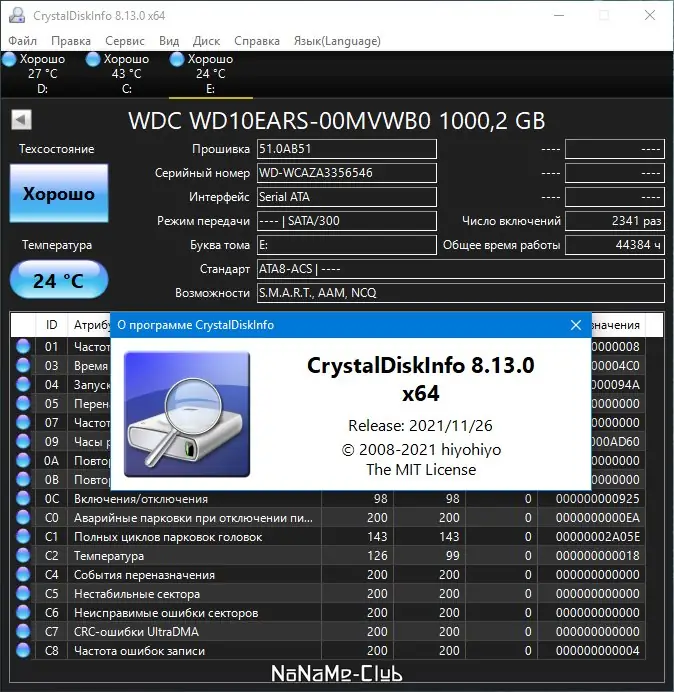The width and height of the screenshot is (674, 692).
Task: Click status orb for attribute C6
Action: (x=23, y=613)
